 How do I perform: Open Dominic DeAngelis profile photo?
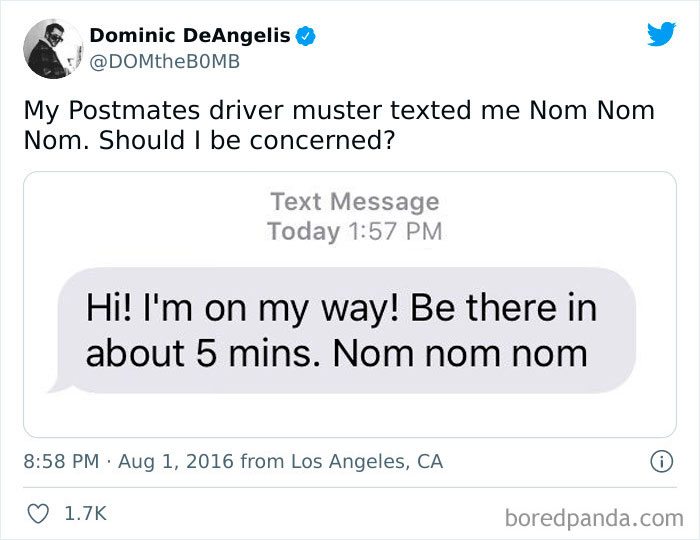pyautogui.click(x=52, y=49)
